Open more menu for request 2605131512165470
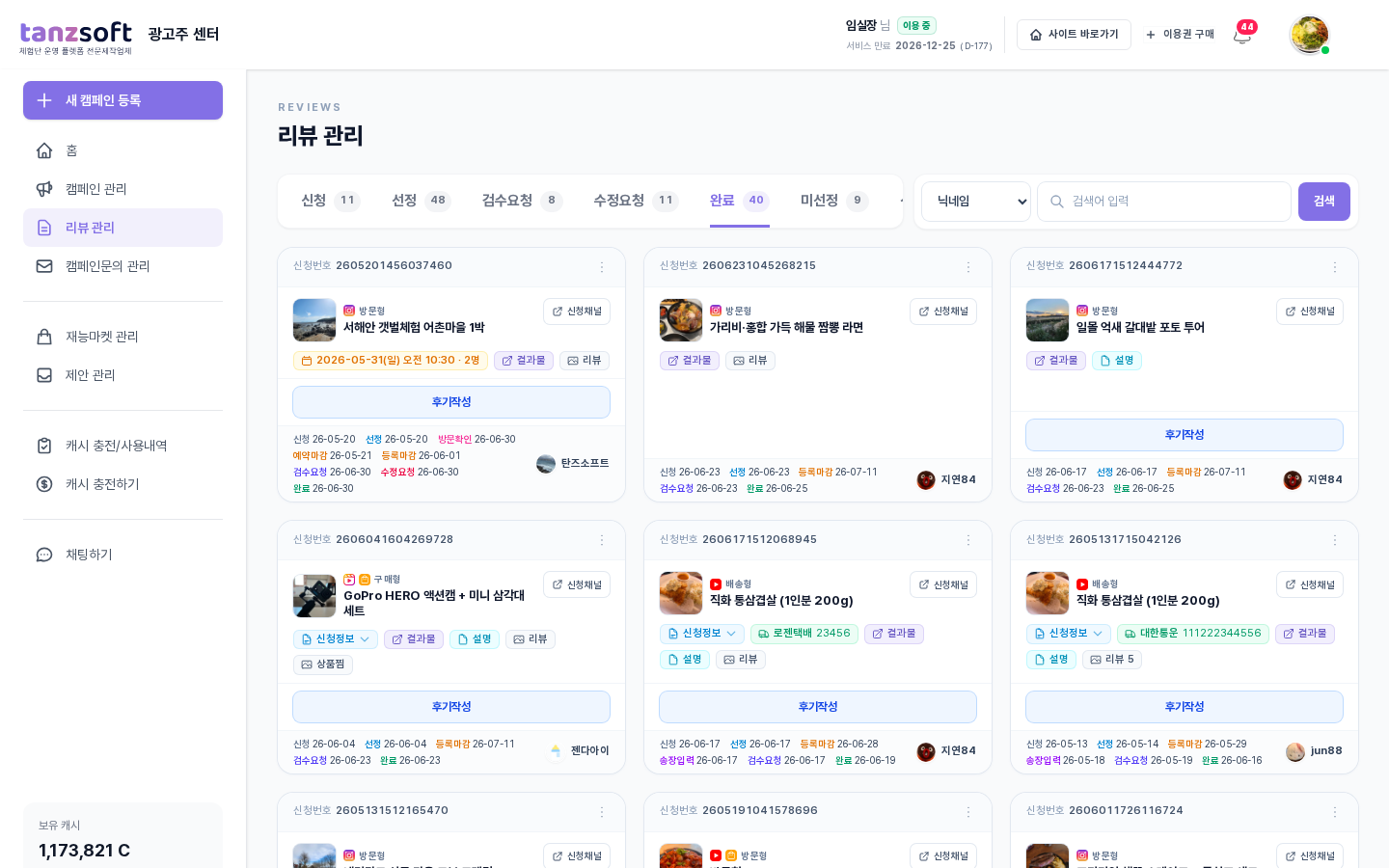Image resolution: width=1389 pixels, height=868 pixels. point(602,812)
